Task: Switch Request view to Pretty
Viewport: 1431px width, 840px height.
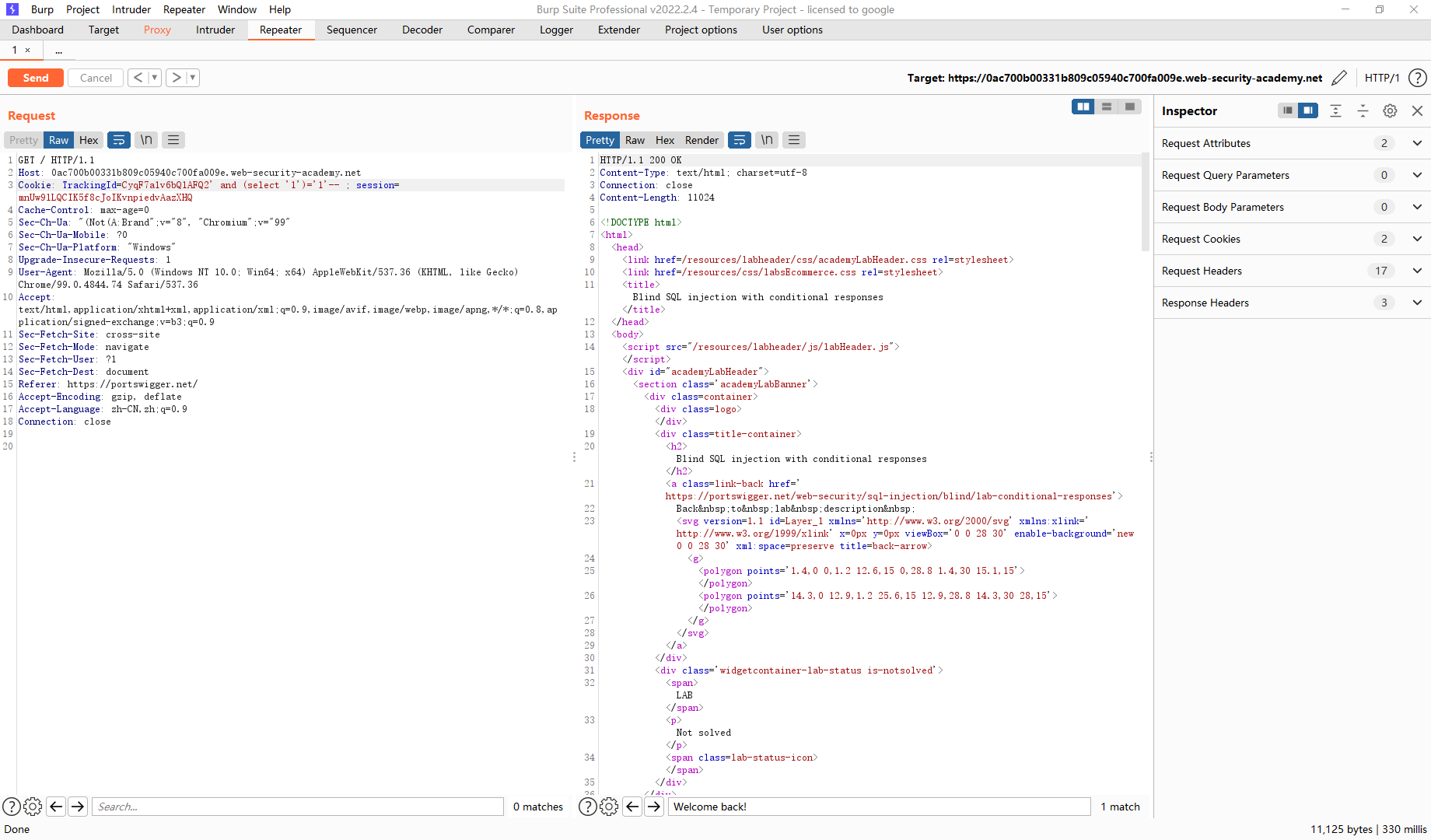Action: tap(23, 140)
